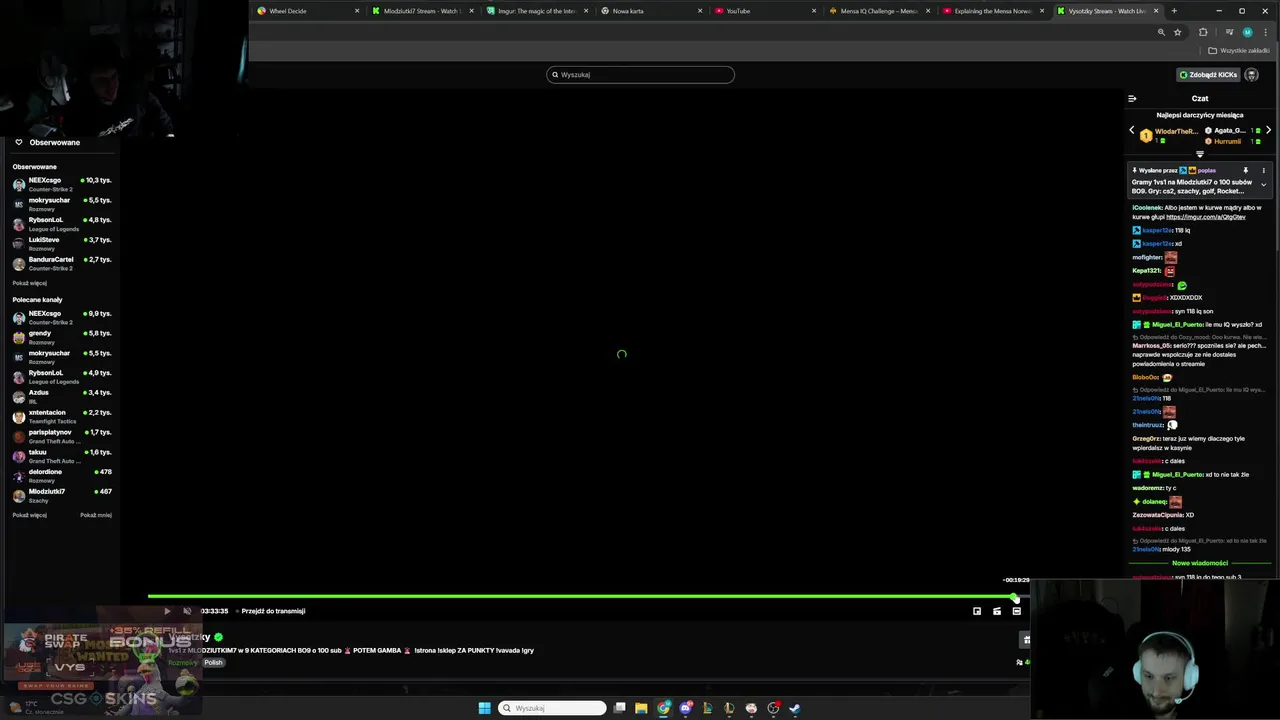Open BanduraCartel in Obserwowane list
1280x720 pixels.
click(x=62, y=263)
